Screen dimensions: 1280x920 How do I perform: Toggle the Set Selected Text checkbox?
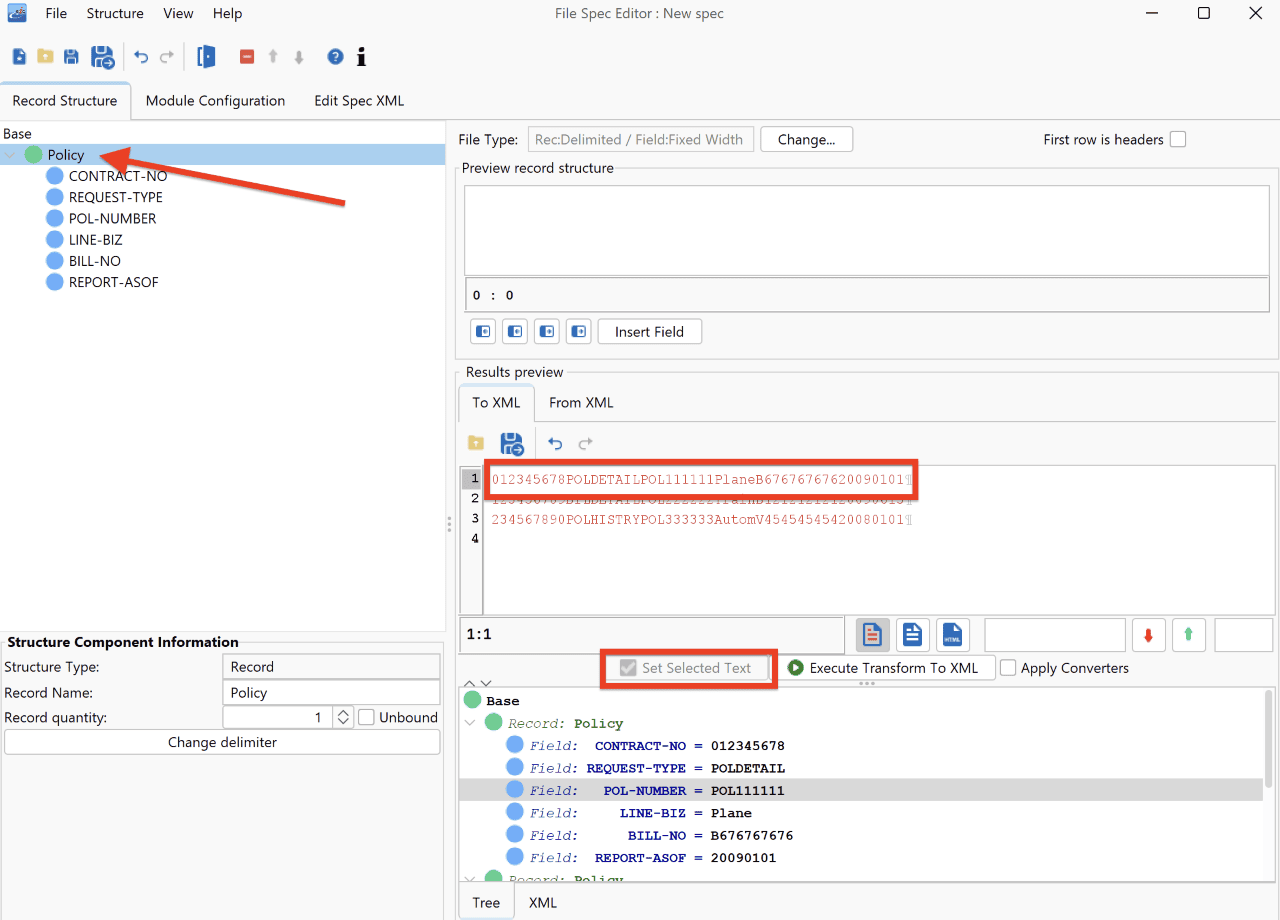pyautogui.click(x=628, y=668)
